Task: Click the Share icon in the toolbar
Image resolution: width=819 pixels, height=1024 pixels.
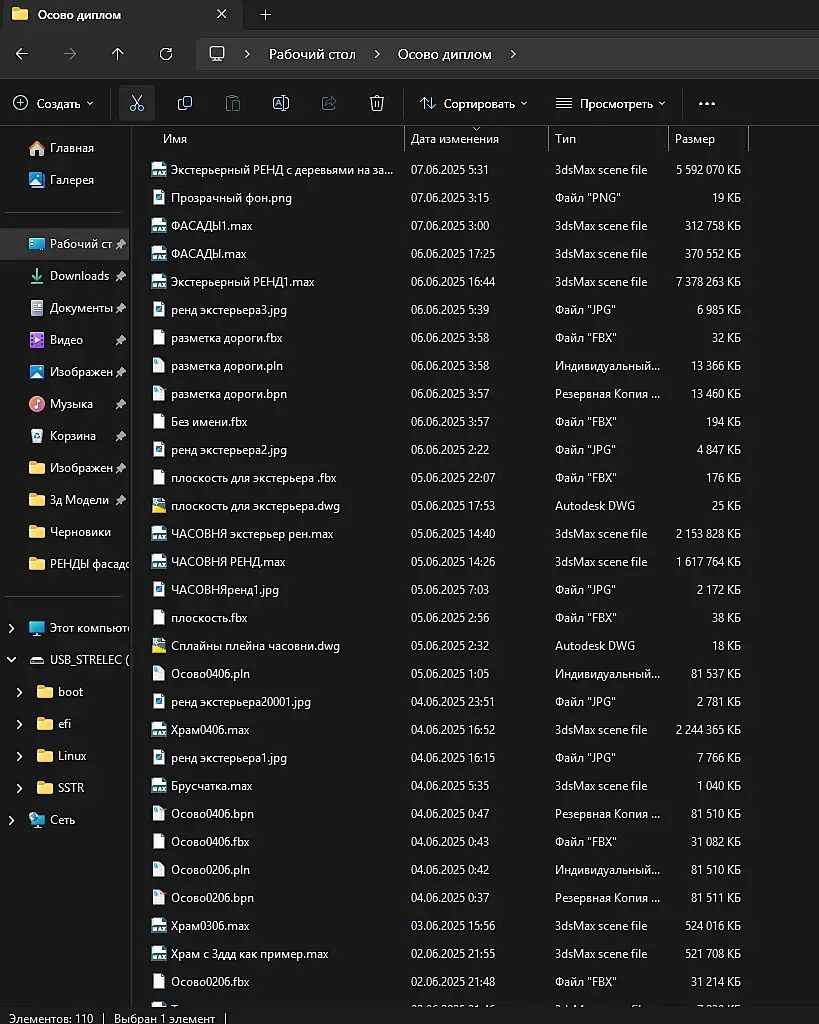Action: click(329, 103)
